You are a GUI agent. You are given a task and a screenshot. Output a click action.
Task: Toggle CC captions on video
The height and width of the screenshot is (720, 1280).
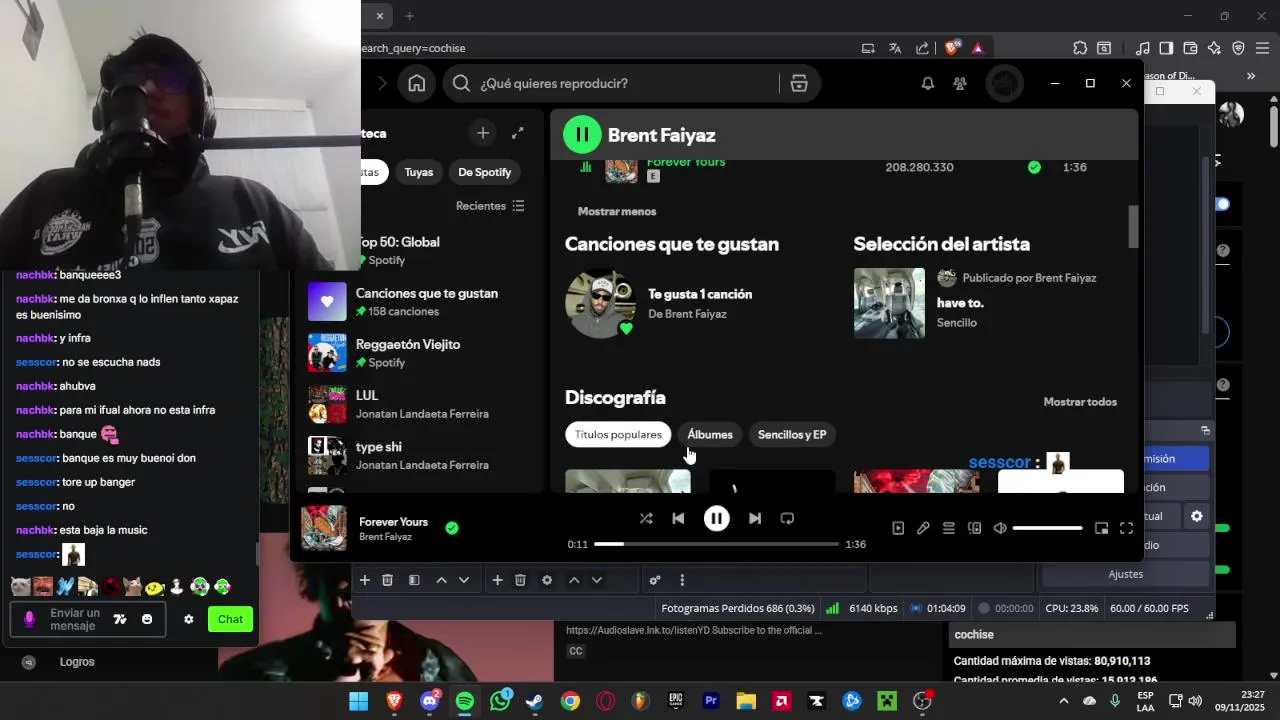pos(575,651)
